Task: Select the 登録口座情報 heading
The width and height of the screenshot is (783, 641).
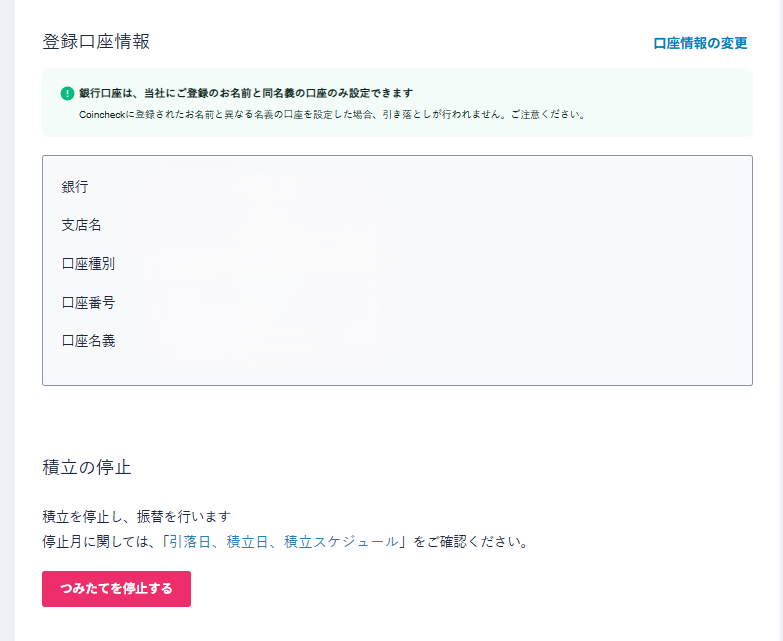Action: point(96,41)
